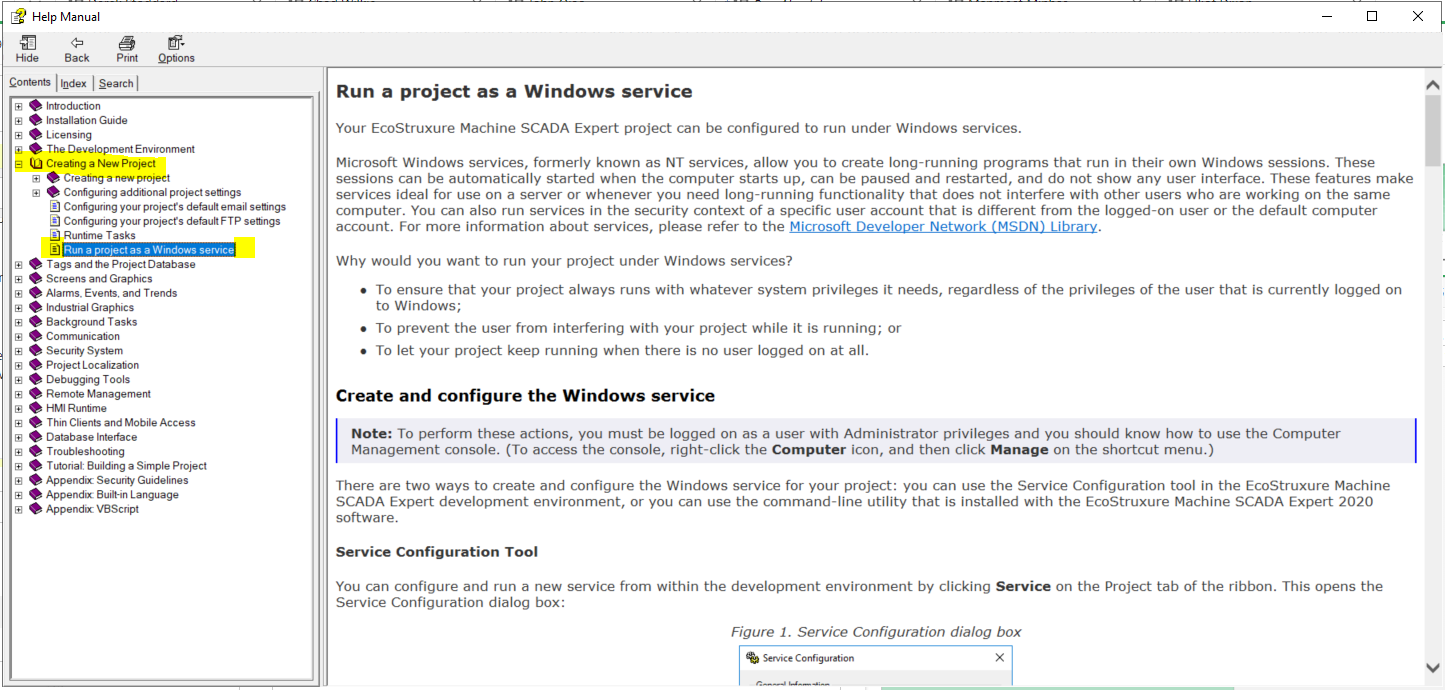1445x690 pixels.
Task: Select Run a project as a Windows service
Action: [x=149, y=250]
